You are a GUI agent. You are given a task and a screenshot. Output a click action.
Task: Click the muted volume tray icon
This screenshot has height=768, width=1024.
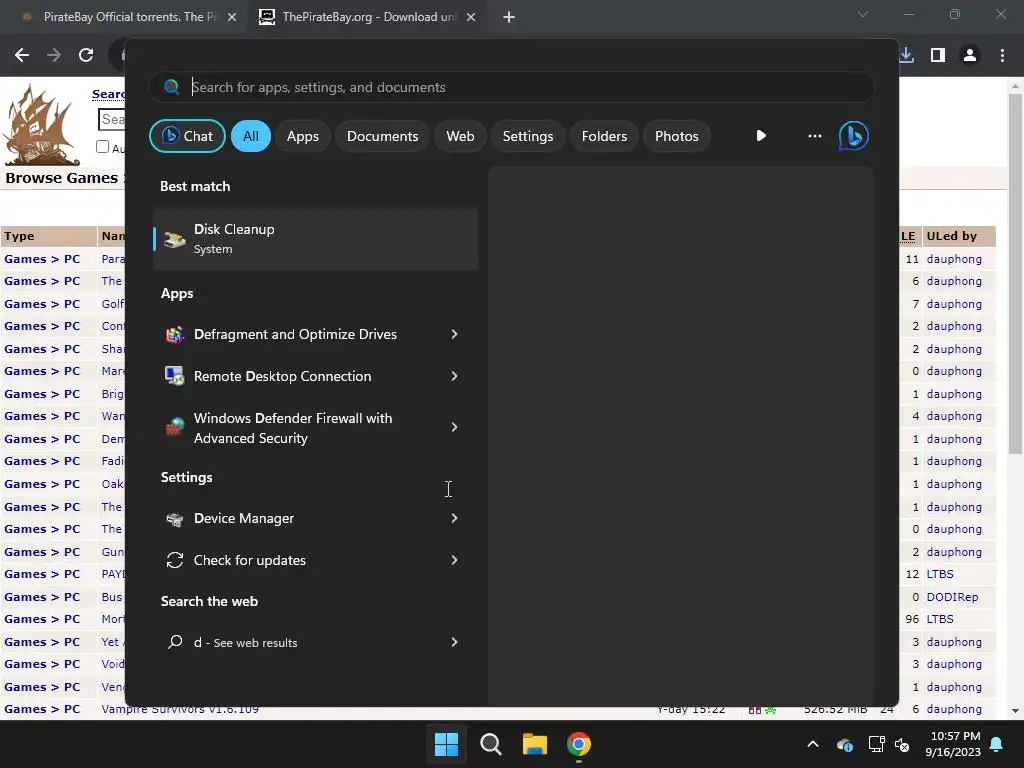tap(903, 744)
